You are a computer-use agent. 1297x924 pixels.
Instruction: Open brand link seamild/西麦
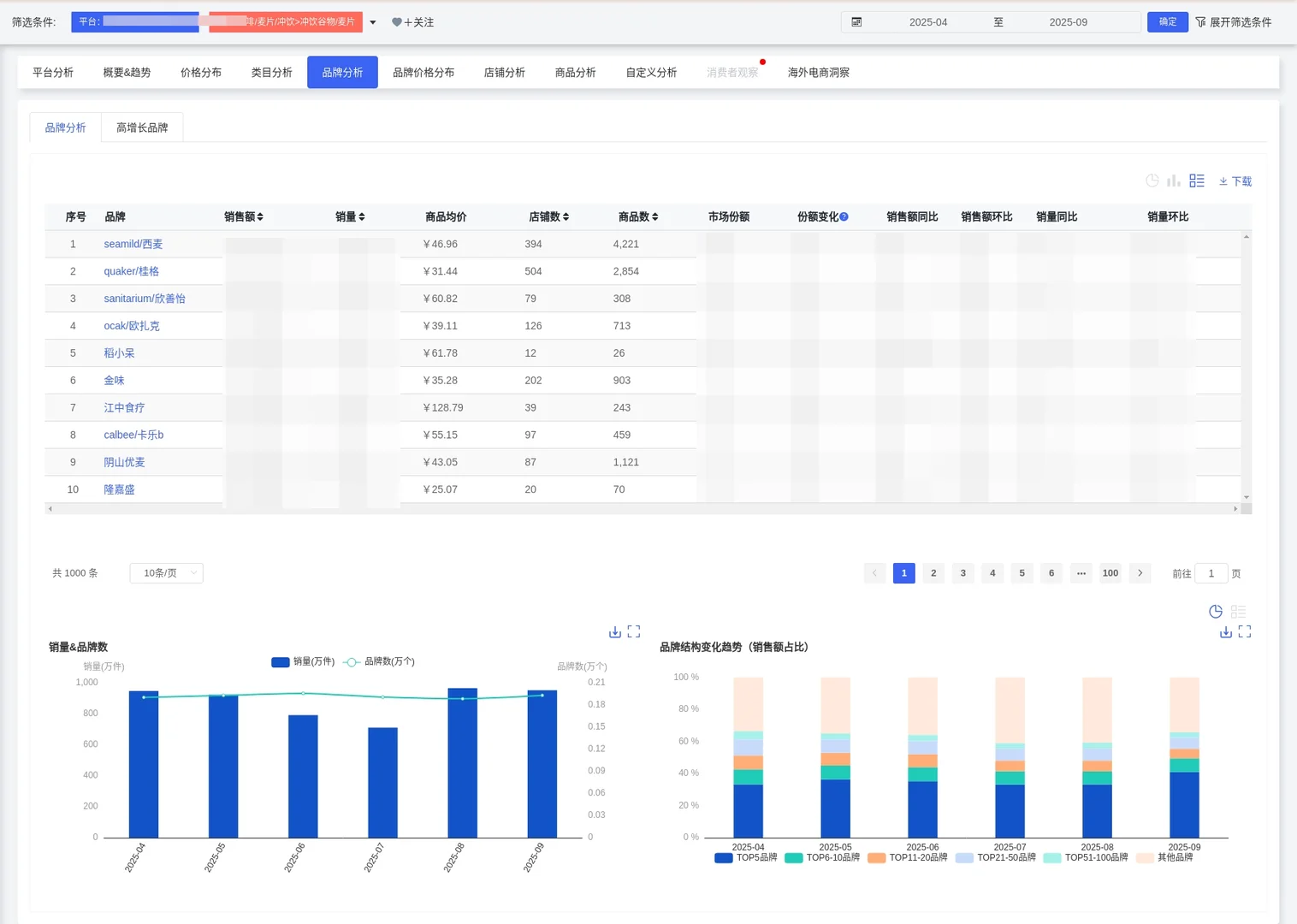[x=133, y=244]
